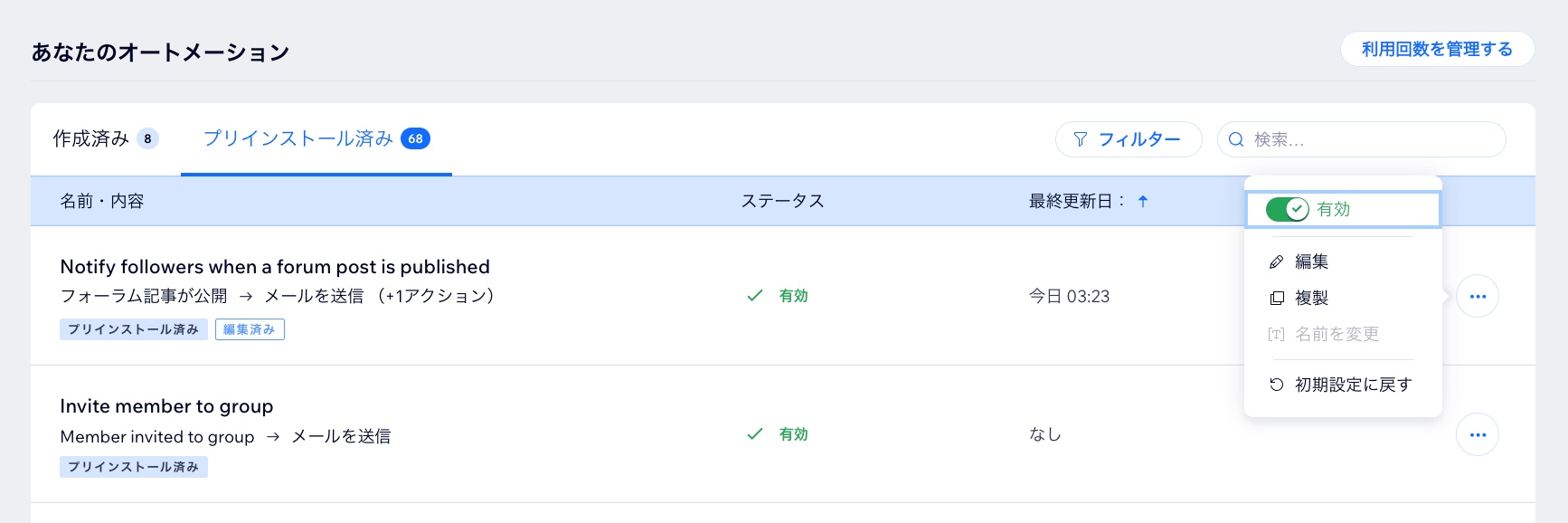
Task: Click the pencil icon beside 編集
Action: click(1277, 261)
